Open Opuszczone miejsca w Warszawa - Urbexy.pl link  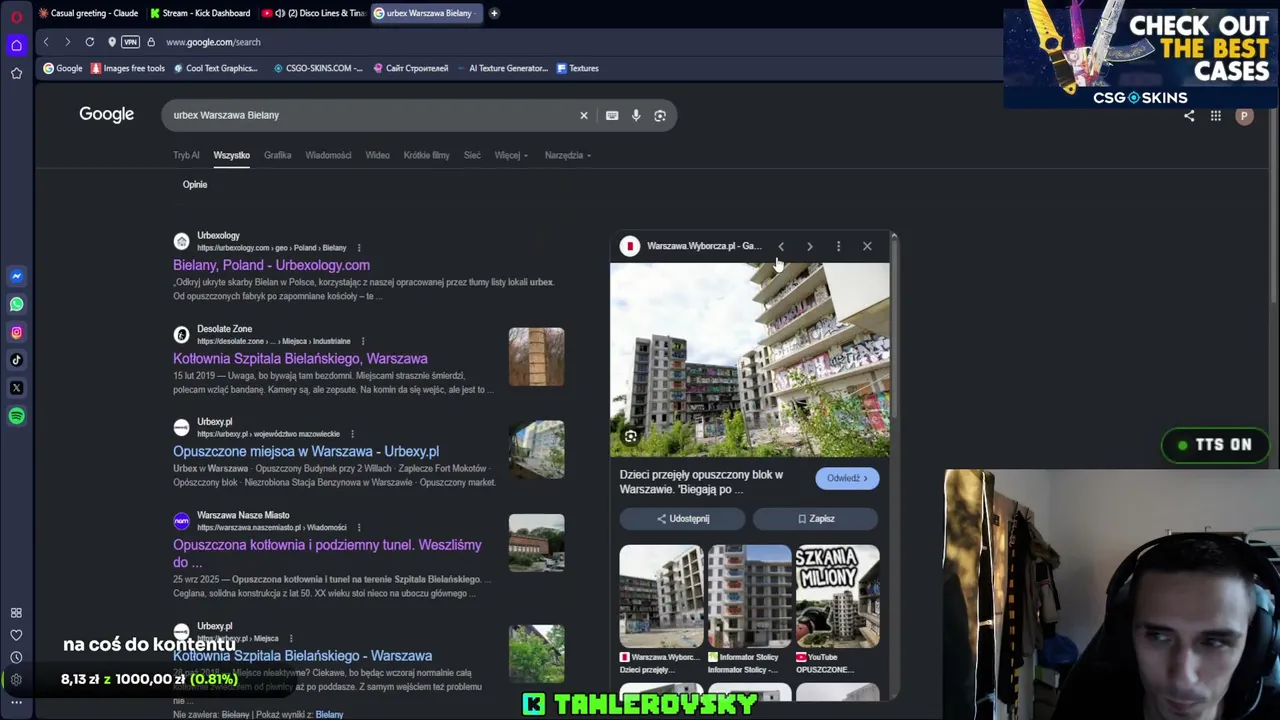pos(306,451)
